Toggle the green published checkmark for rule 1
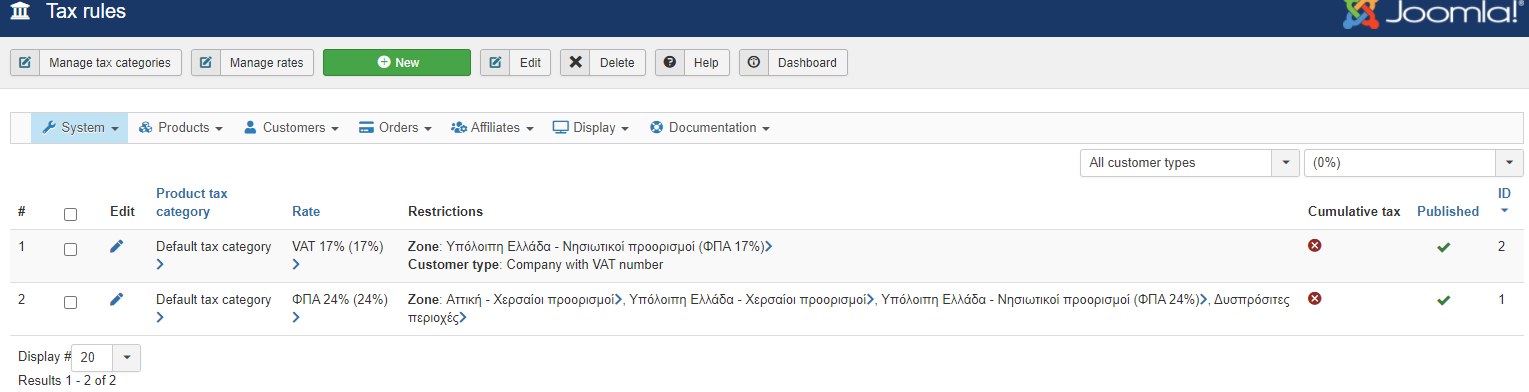 1443,247
